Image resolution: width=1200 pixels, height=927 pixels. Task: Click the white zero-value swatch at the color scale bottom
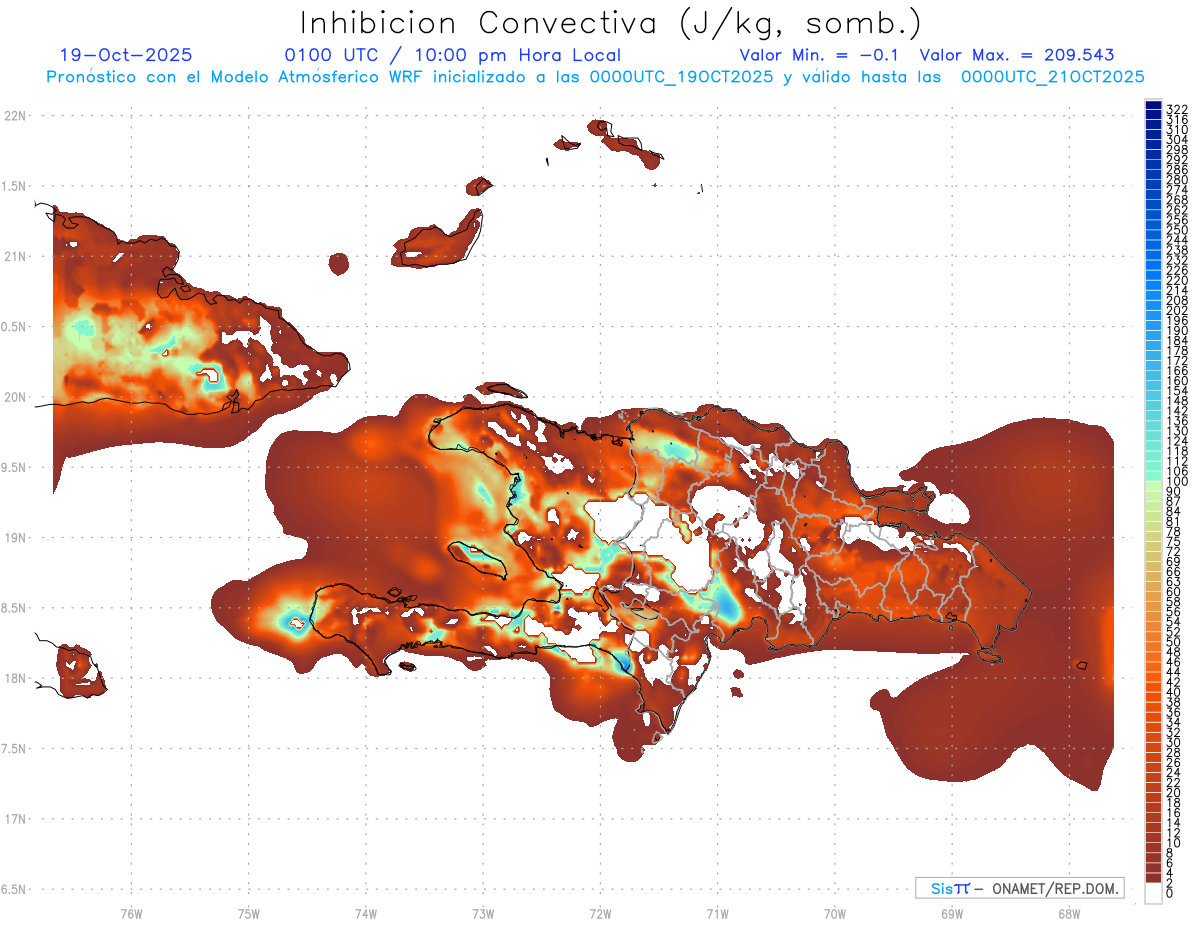pos(1153,894)
